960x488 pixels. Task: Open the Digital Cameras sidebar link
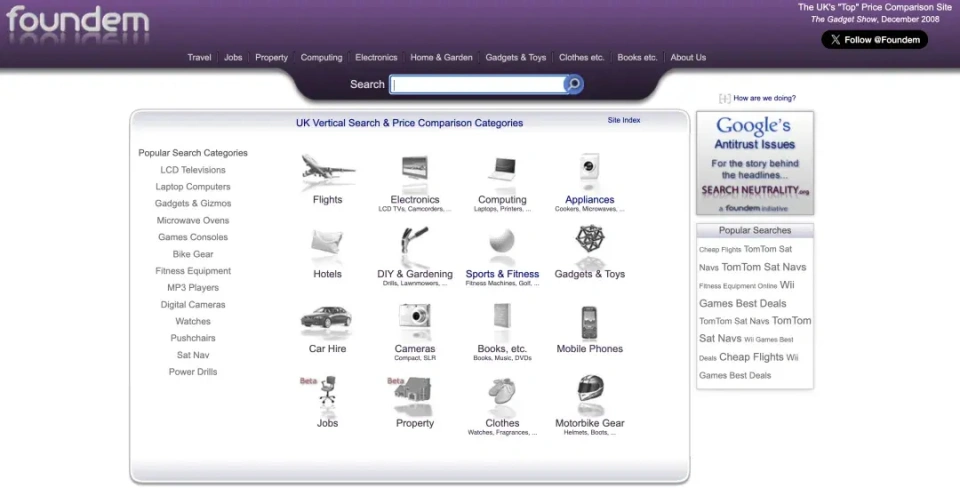(193, 305)
